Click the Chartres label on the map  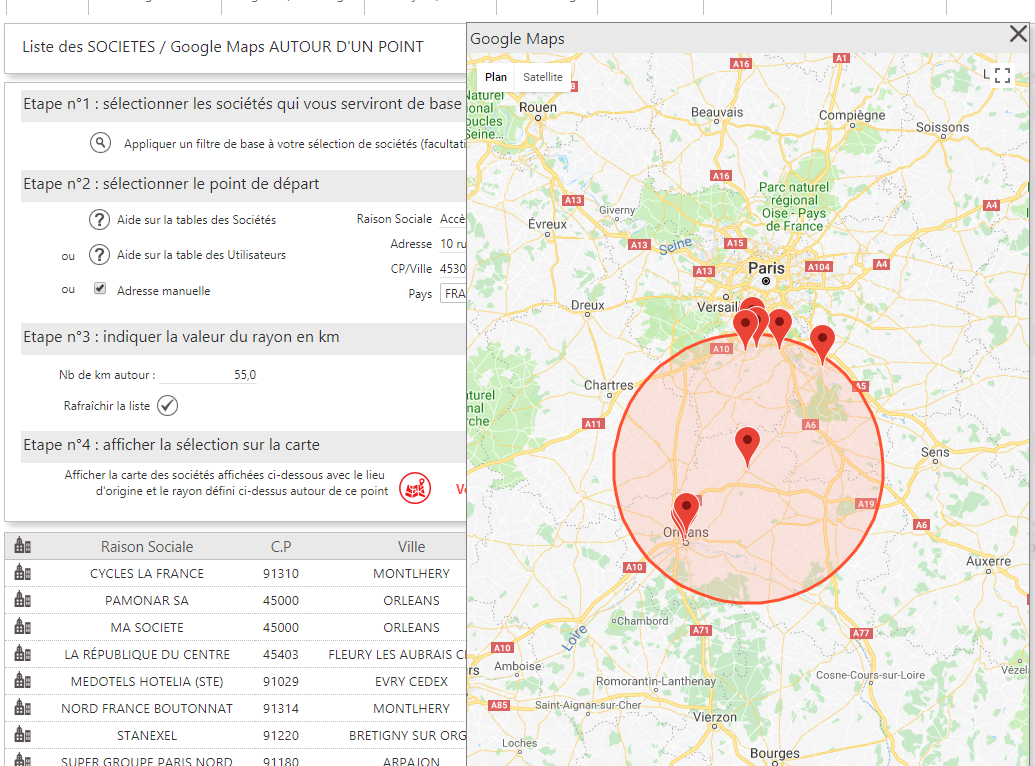[x=609, y=385]
